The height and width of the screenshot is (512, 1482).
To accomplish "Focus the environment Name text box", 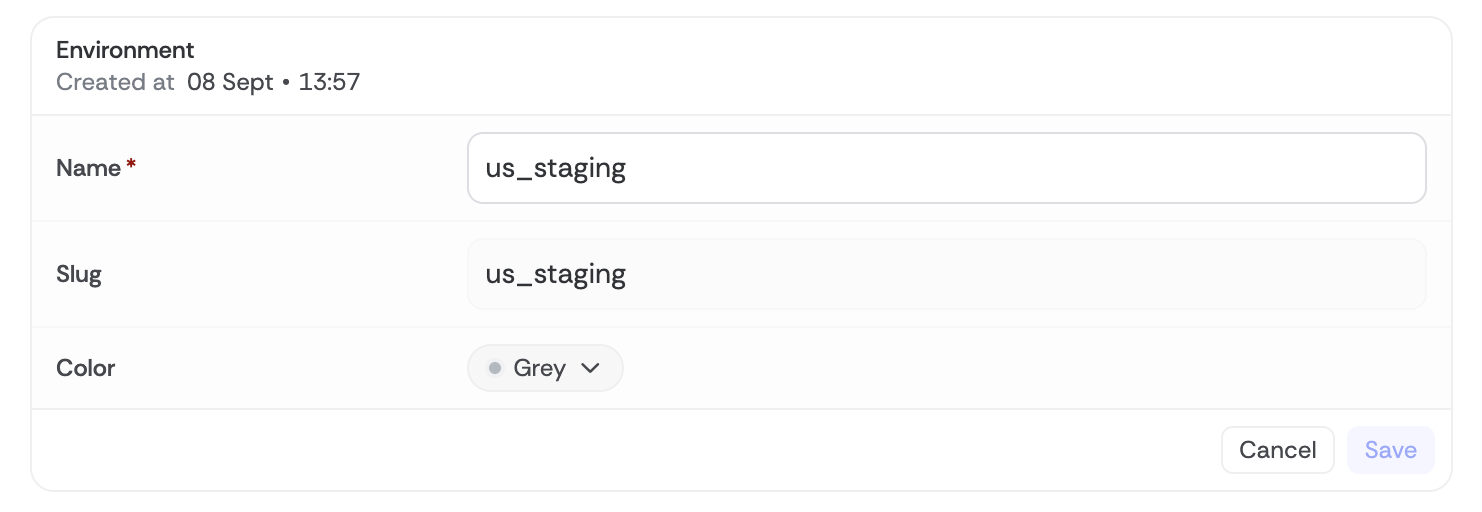I will [946, 168].
